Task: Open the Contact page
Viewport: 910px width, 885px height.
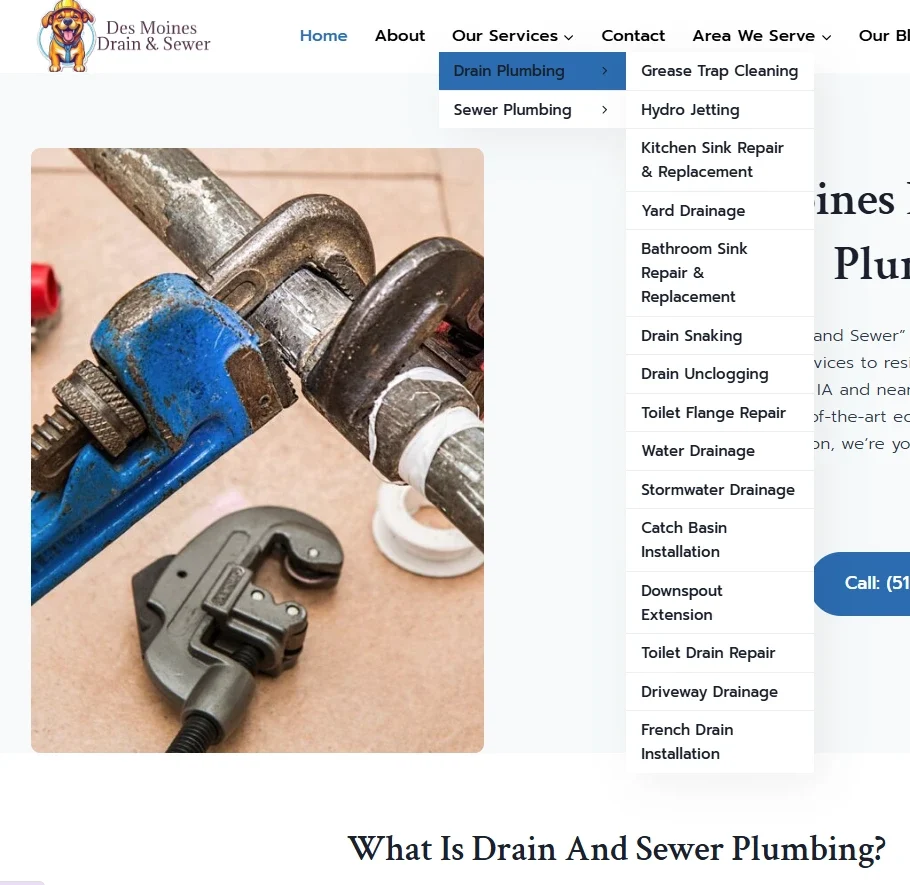Action: 633,36
